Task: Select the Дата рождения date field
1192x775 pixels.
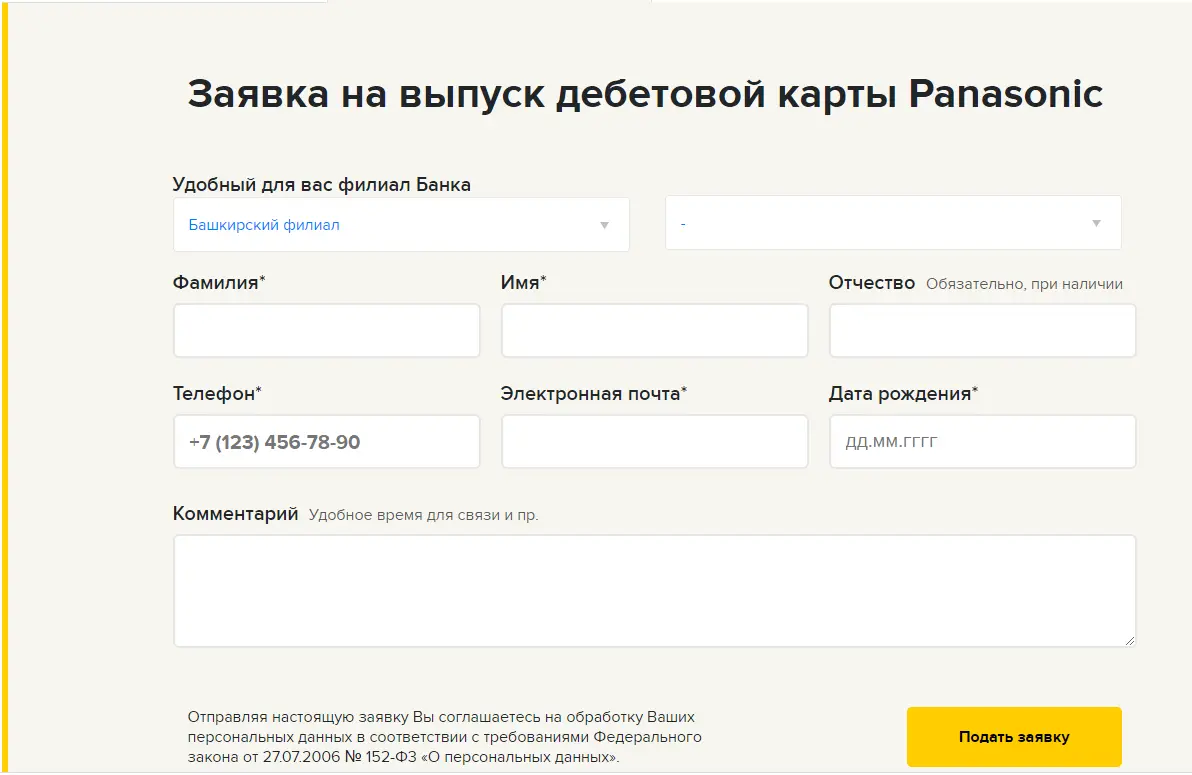Action: (982, 442)
